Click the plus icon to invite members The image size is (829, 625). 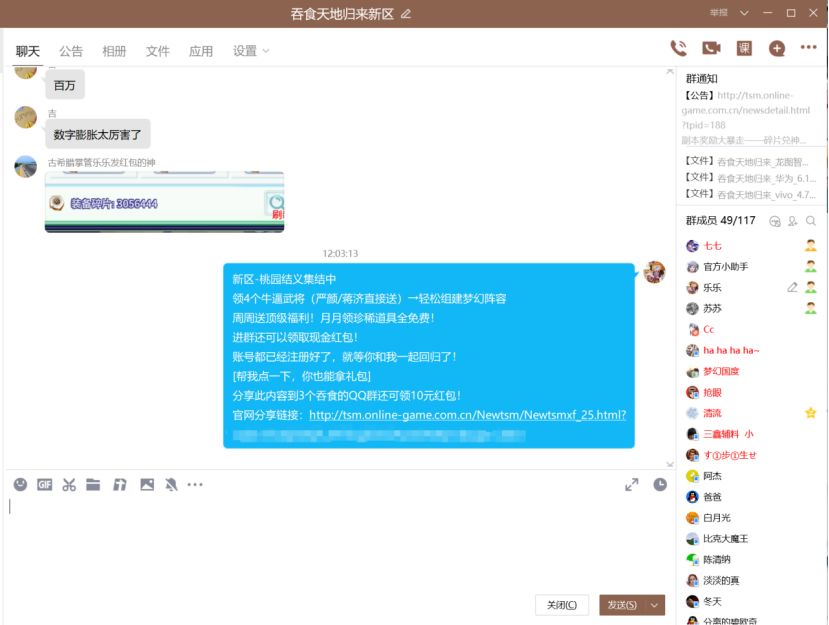pos(777,49)
